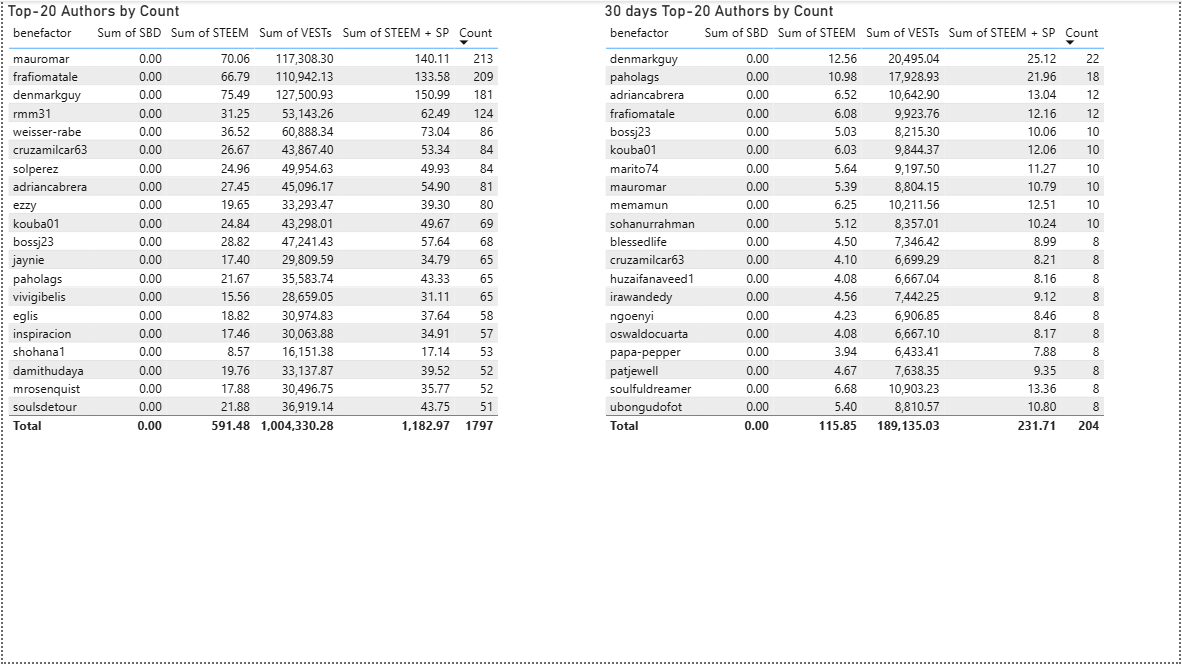Select ezzy row

point(253,205)
